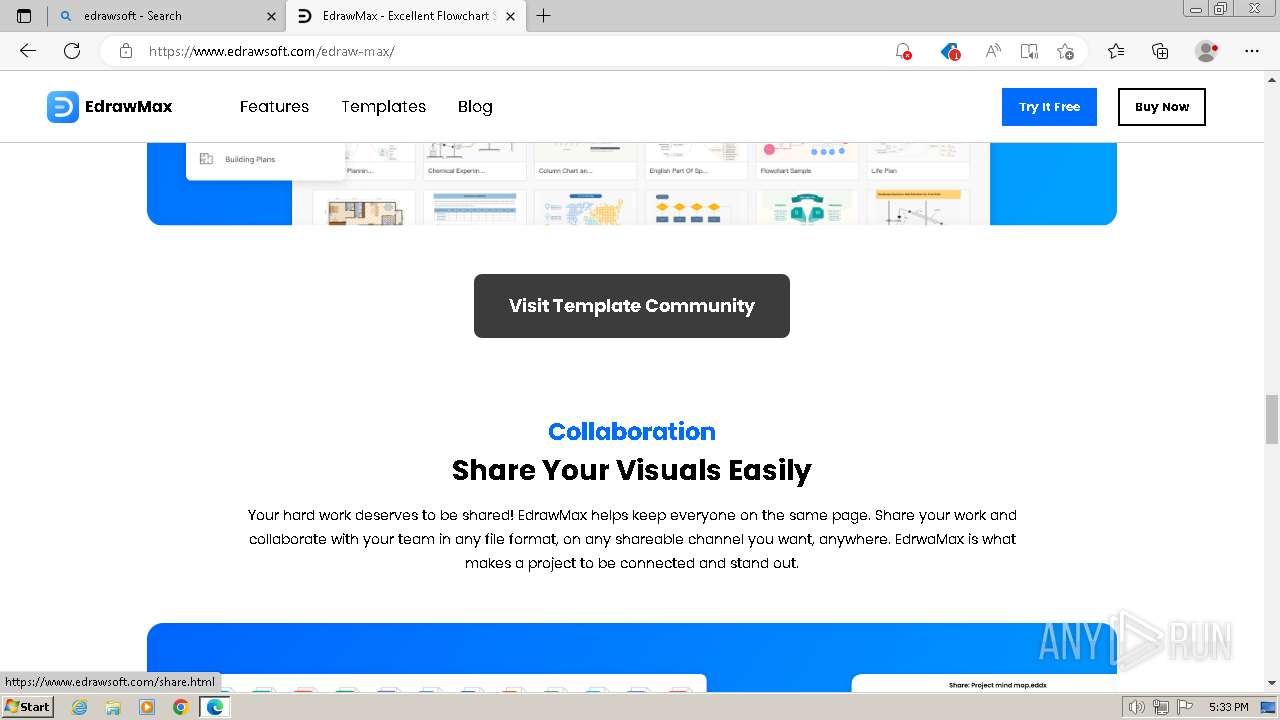The image size is (1280, 720).
Task: Click the network tray icon
Action: (x=1161, y=707)
